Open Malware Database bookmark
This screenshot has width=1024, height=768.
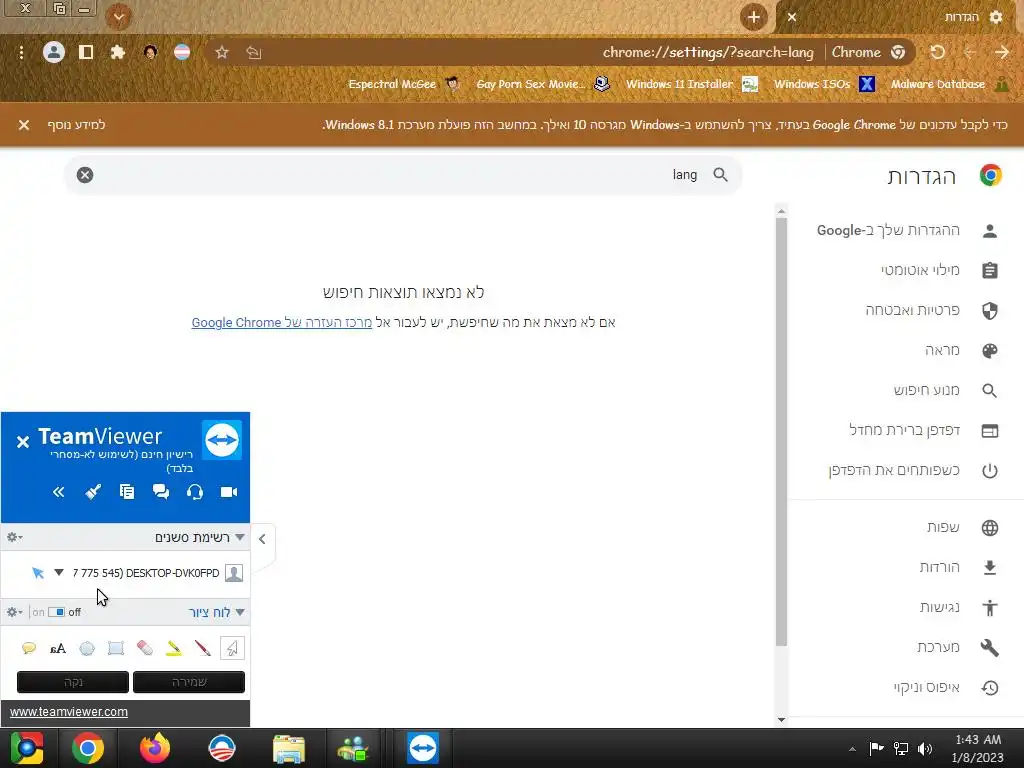(x=950, y=84)
